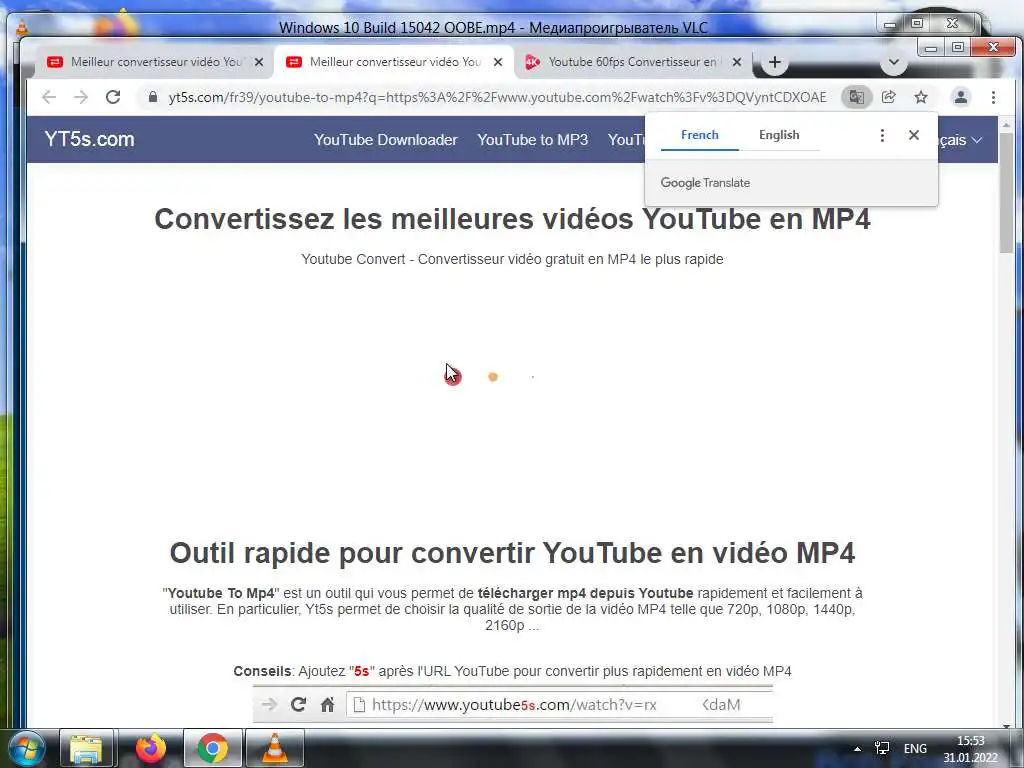Open the Google Translate address bar icon
1024x768 pixels.
(856, 97)
